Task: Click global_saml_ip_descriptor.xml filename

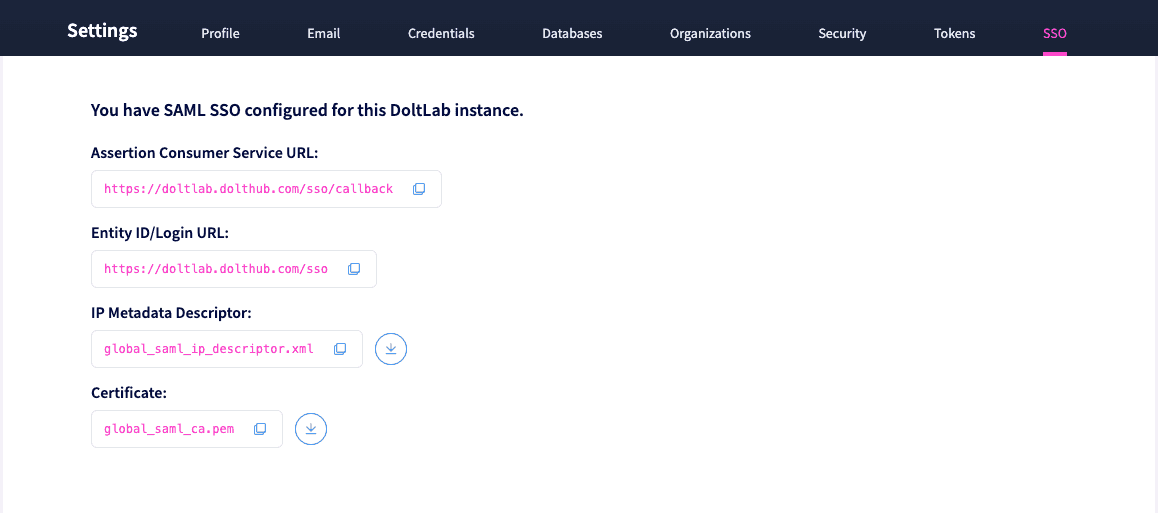Action: coord(209,348)
